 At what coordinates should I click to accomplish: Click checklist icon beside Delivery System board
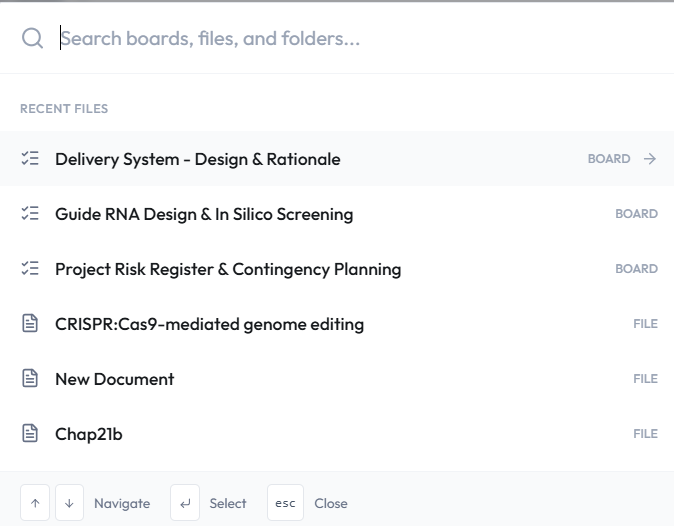[x=30, y=159]
